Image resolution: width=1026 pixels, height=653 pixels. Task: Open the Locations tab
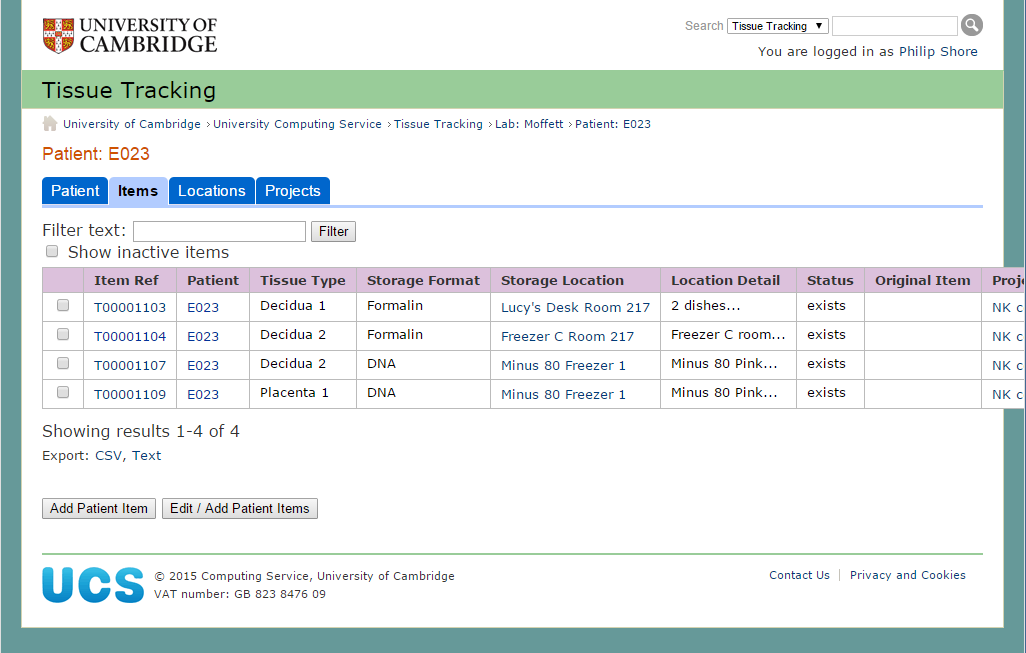coord(212,191)
